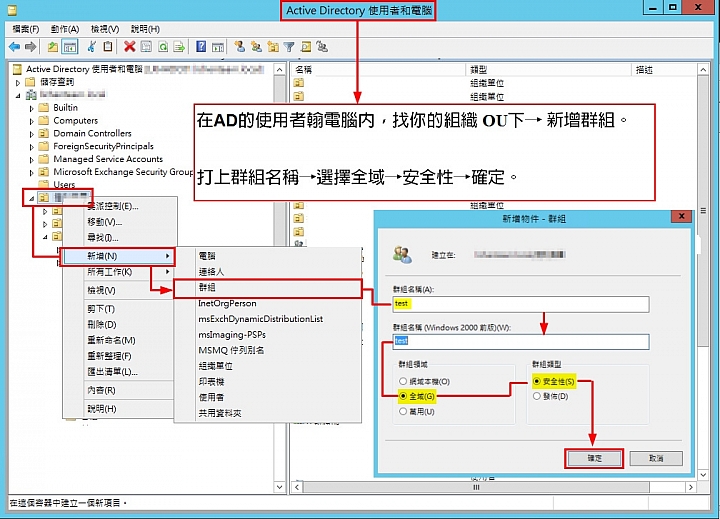The height and width of the screenshot is (519, 720).
Task: Click the Export List toolbar icon
Action: click(x=179, y=46)
